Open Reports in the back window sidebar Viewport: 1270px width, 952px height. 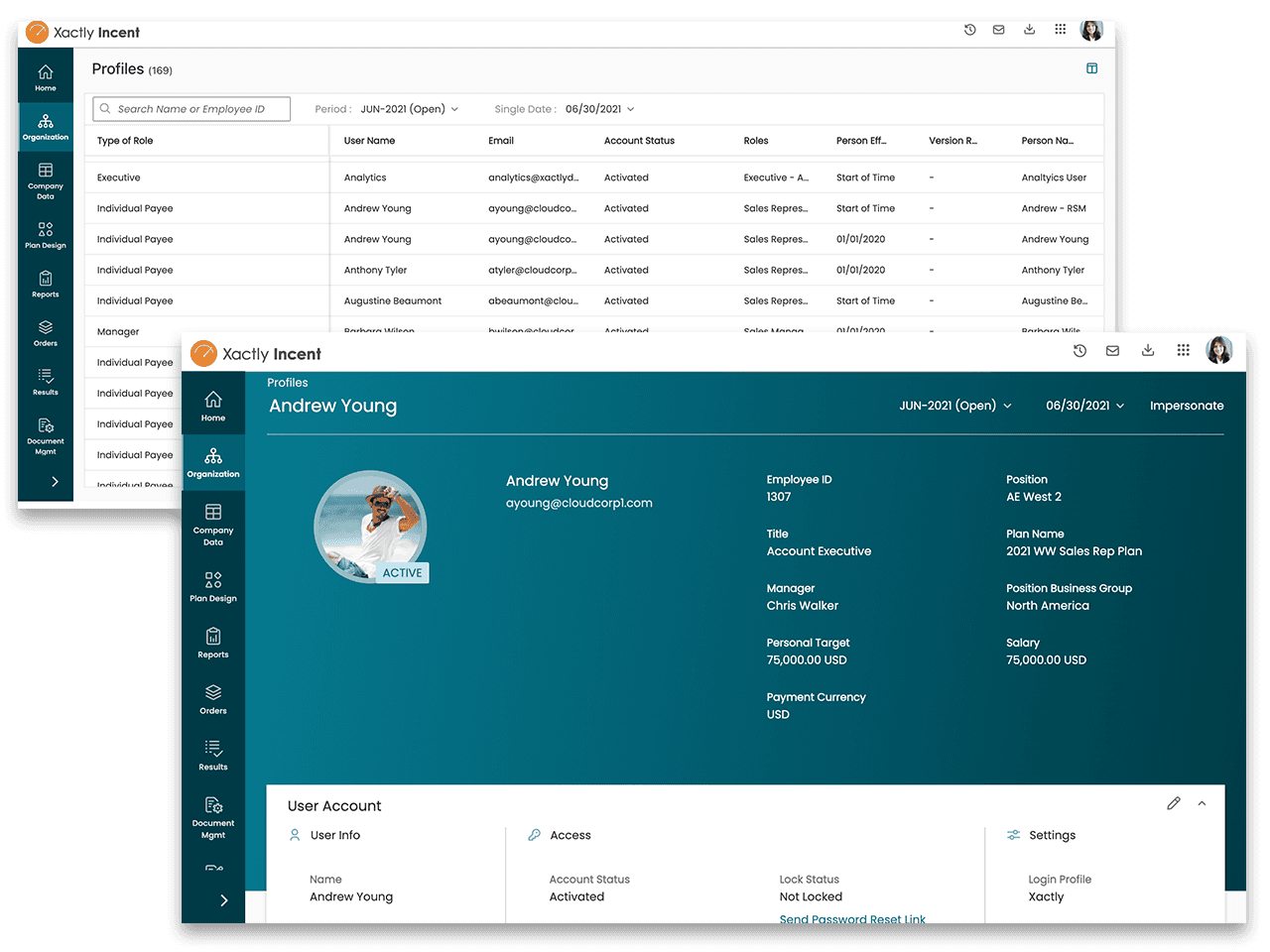coord(46,284)
